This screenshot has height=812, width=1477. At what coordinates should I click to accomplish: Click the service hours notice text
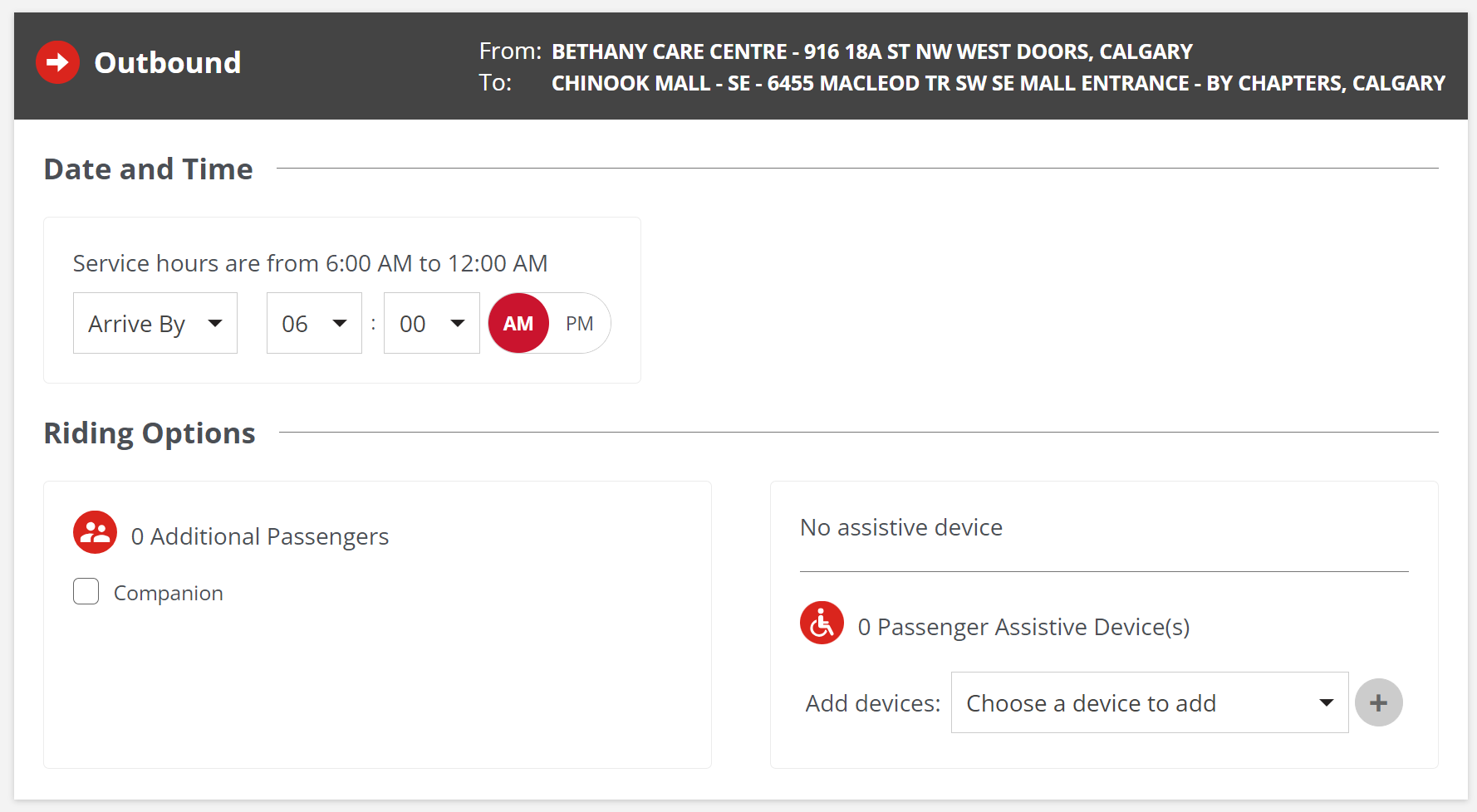pos(310,263)
